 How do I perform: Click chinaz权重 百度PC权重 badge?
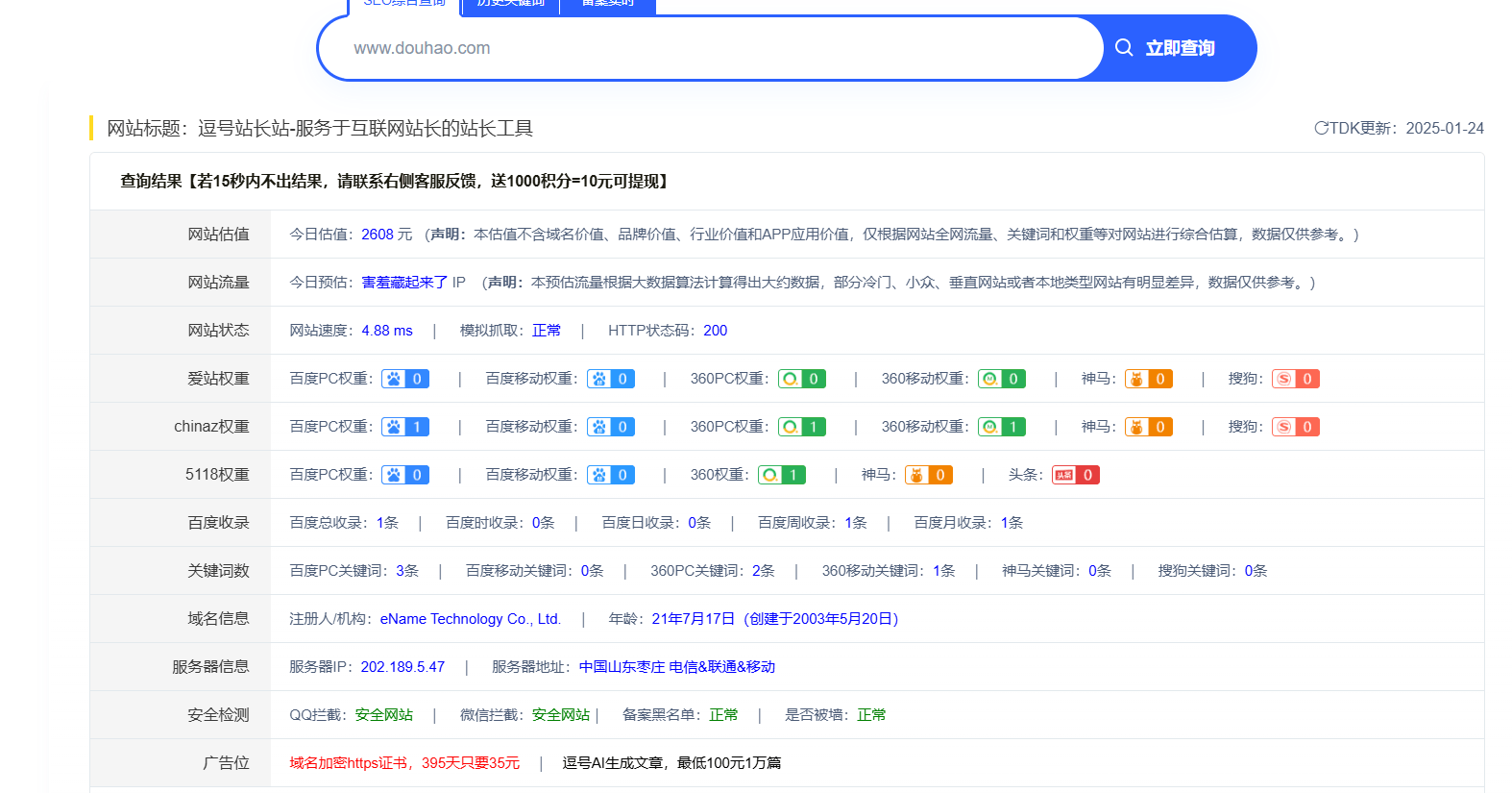coord(405,427)
